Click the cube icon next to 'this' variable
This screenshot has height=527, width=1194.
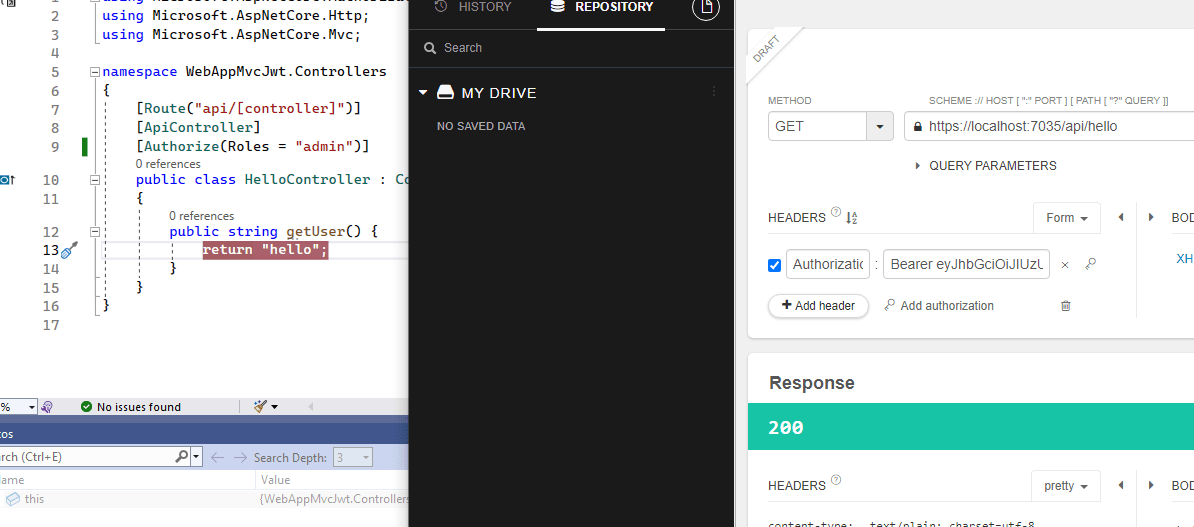coord(13,499)
